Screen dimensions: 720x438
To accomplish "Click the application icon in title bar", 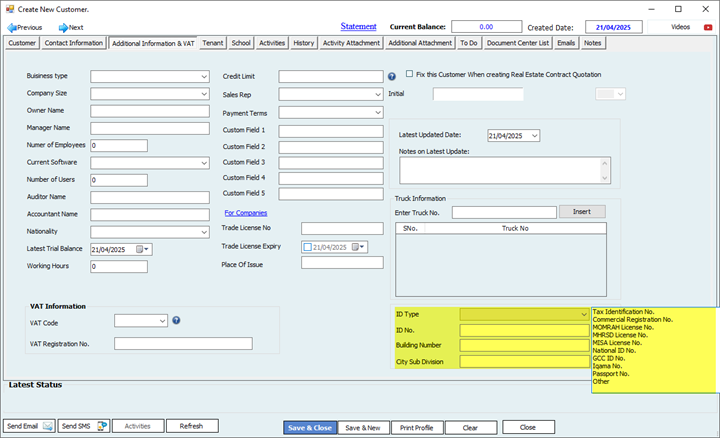I will [10, 9].
